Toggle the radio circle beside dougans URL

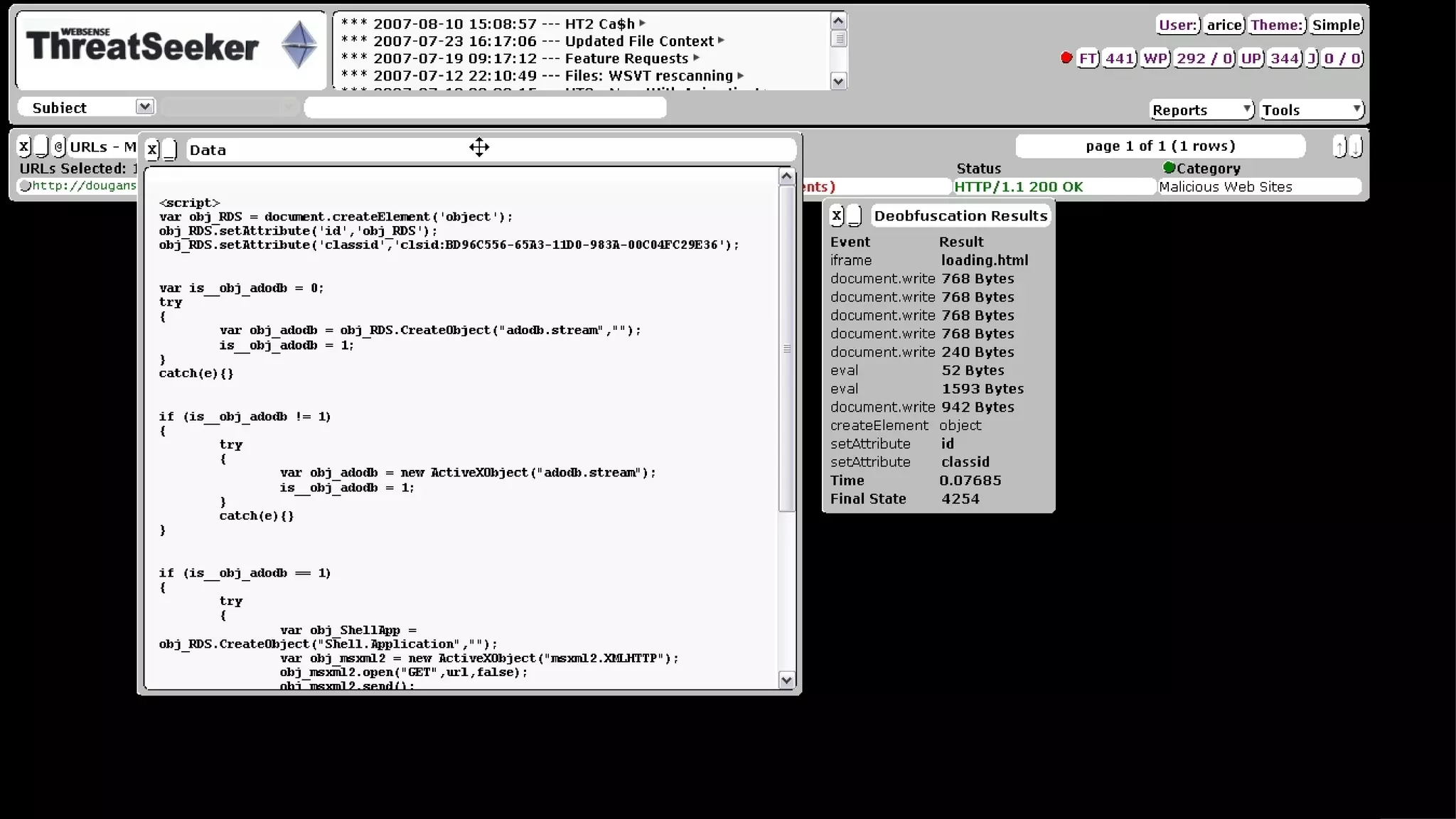(x=26, y=186)
